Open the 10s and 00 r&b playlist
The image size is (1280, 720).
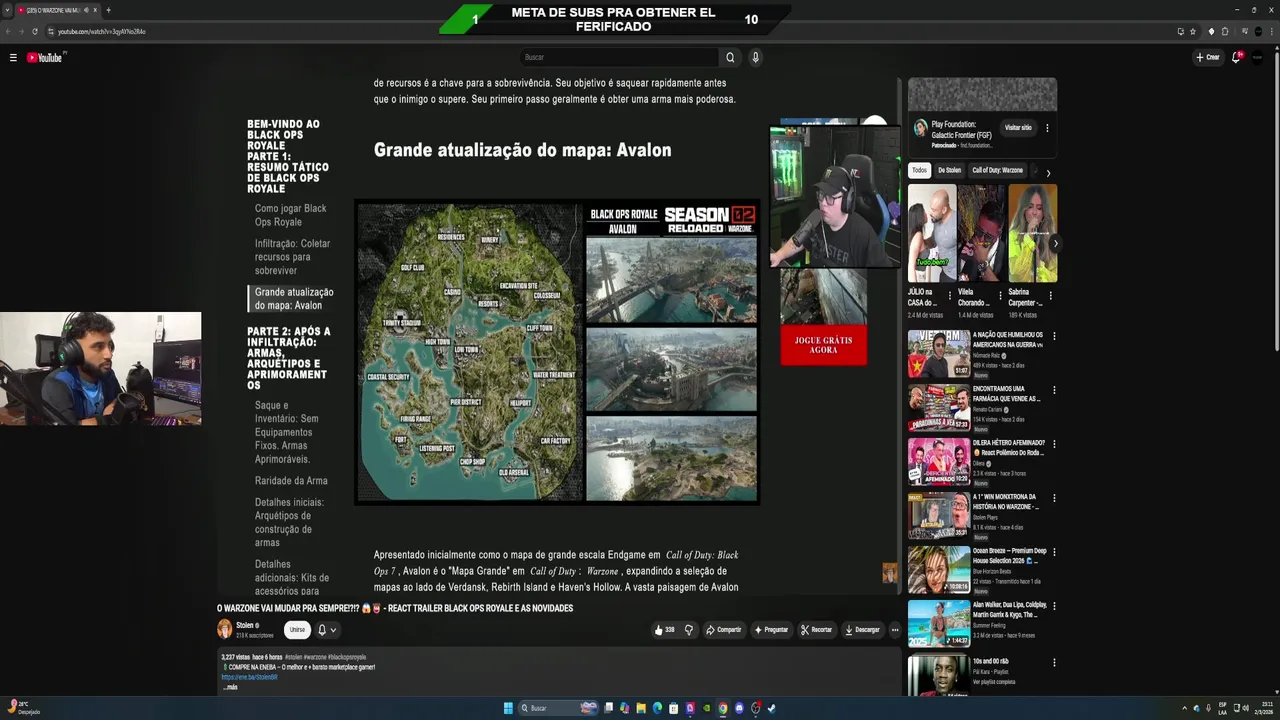pos(939,676)
